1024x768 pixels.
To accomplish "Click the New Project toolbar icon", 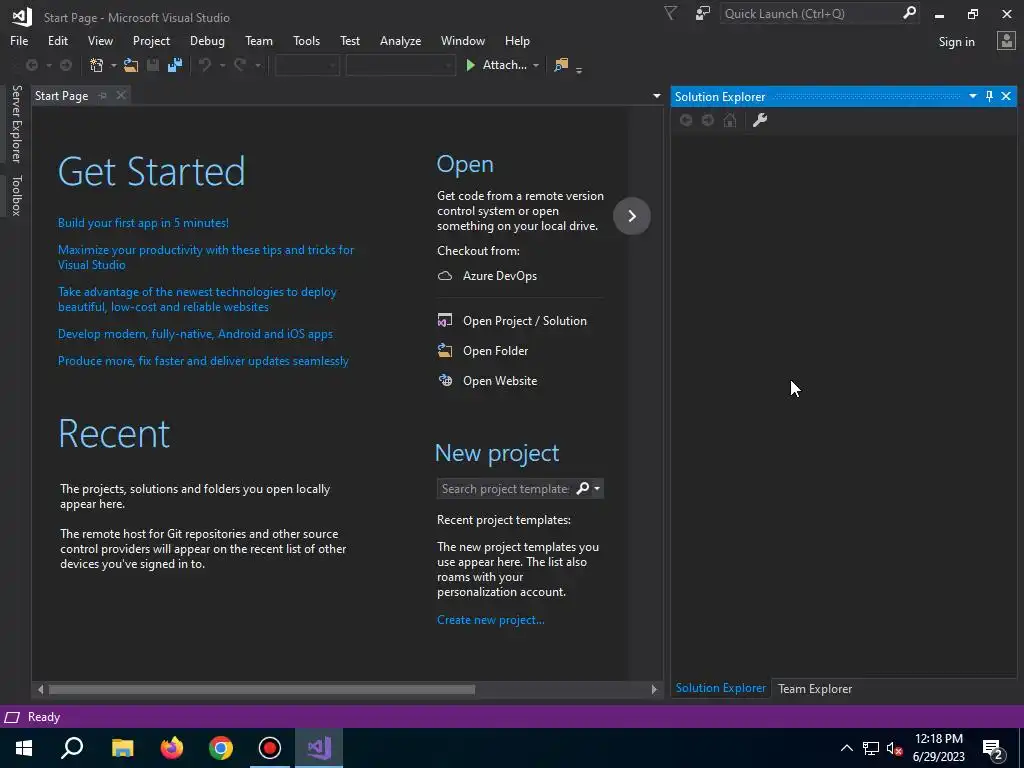I will click(97, 65).
